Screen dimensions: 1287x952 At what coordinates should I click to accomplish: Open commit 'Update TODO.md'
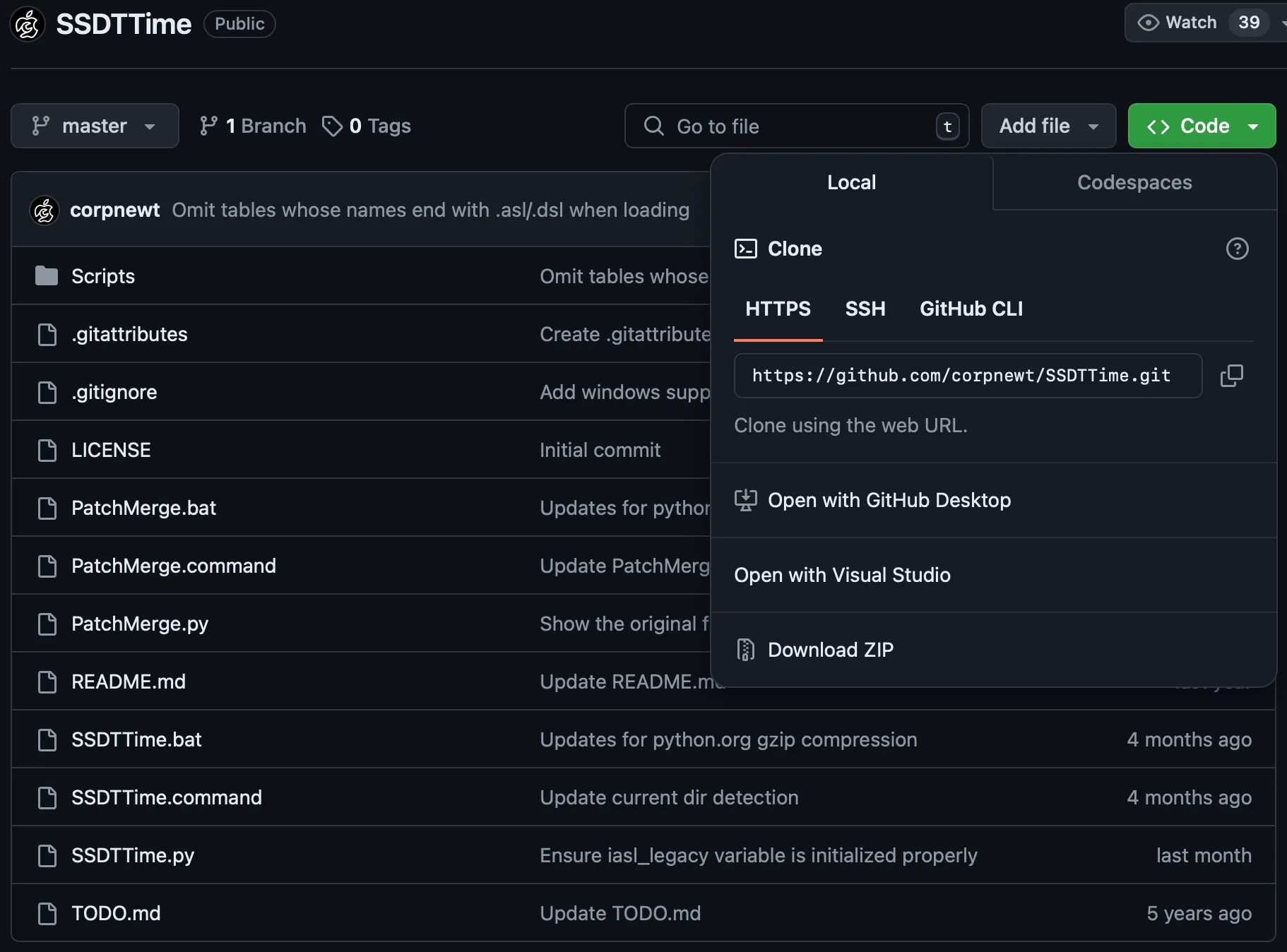[620, 913]
